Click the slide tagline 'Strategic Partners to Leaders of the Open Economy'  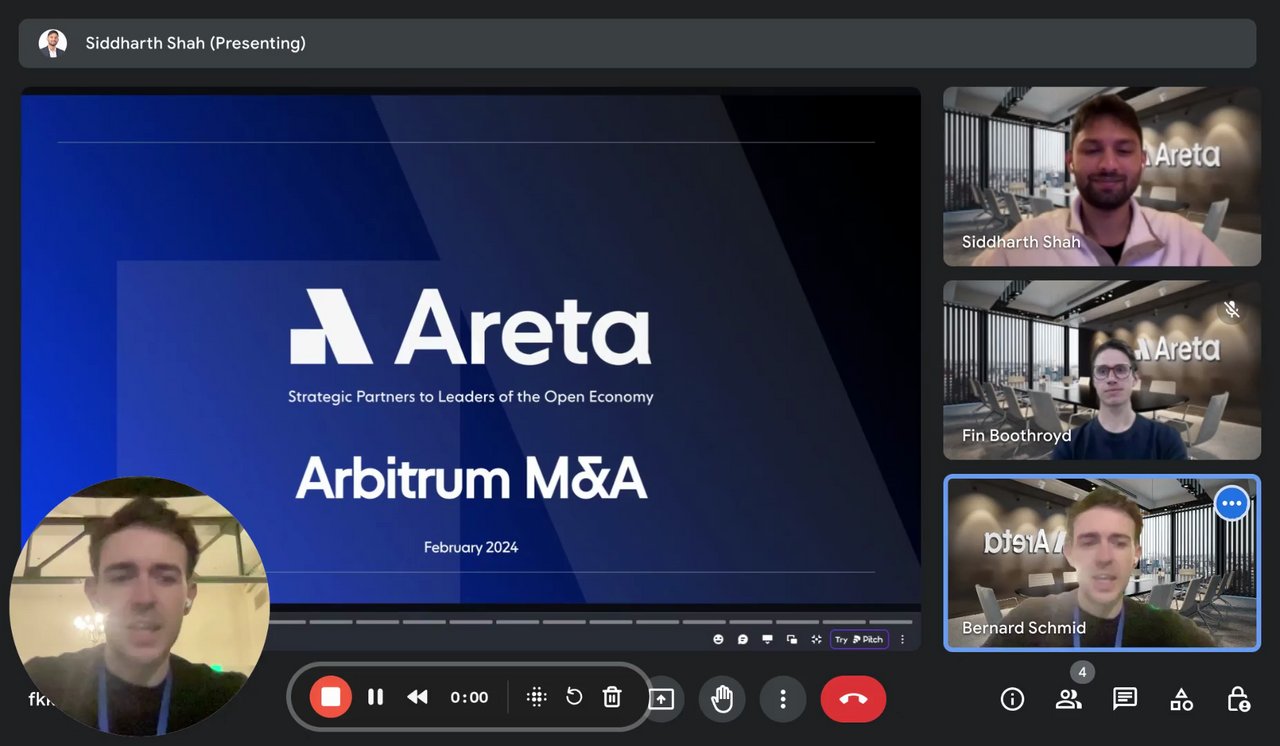471,396
